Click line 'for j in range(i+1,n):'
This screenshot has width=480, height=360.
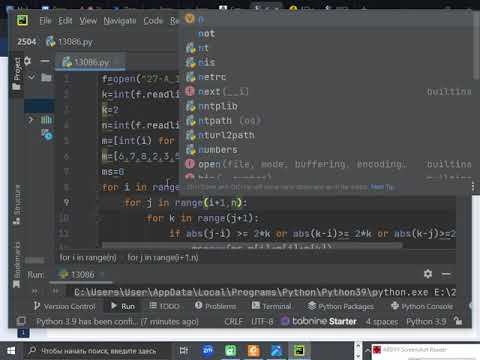[185, 203]
